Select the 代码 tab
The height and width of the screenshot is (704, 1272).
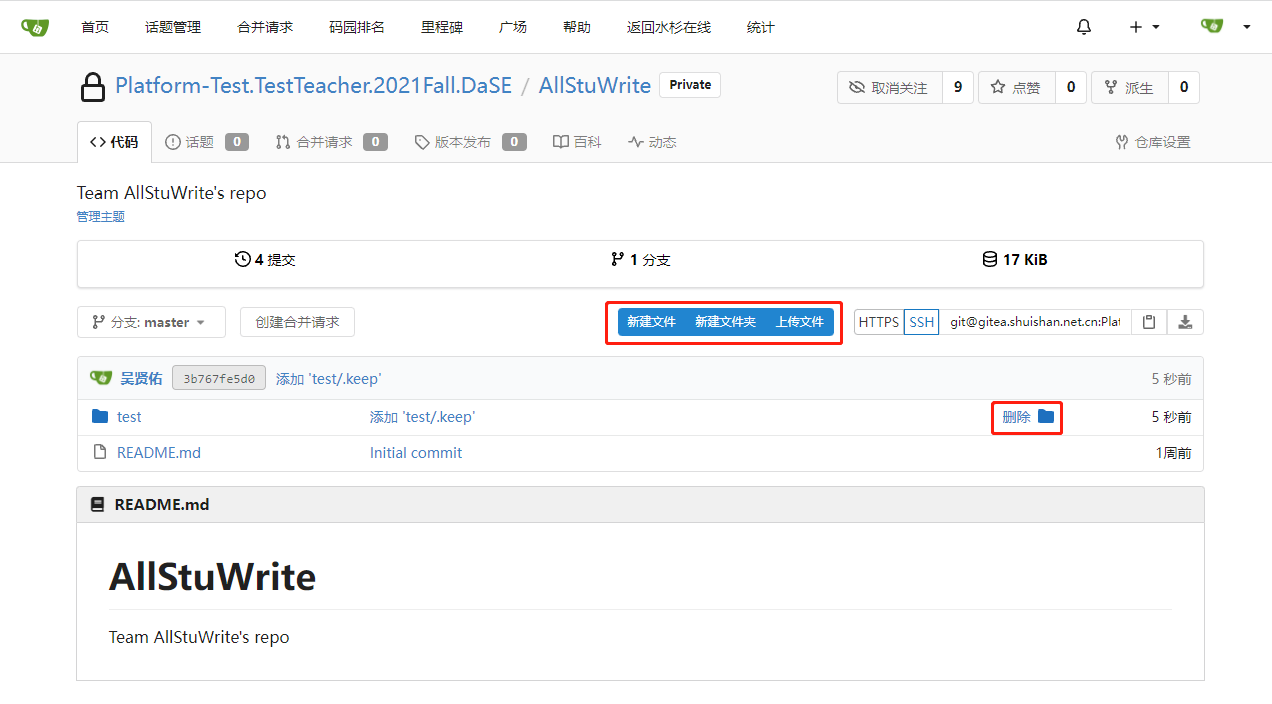(x=114, y=142)
